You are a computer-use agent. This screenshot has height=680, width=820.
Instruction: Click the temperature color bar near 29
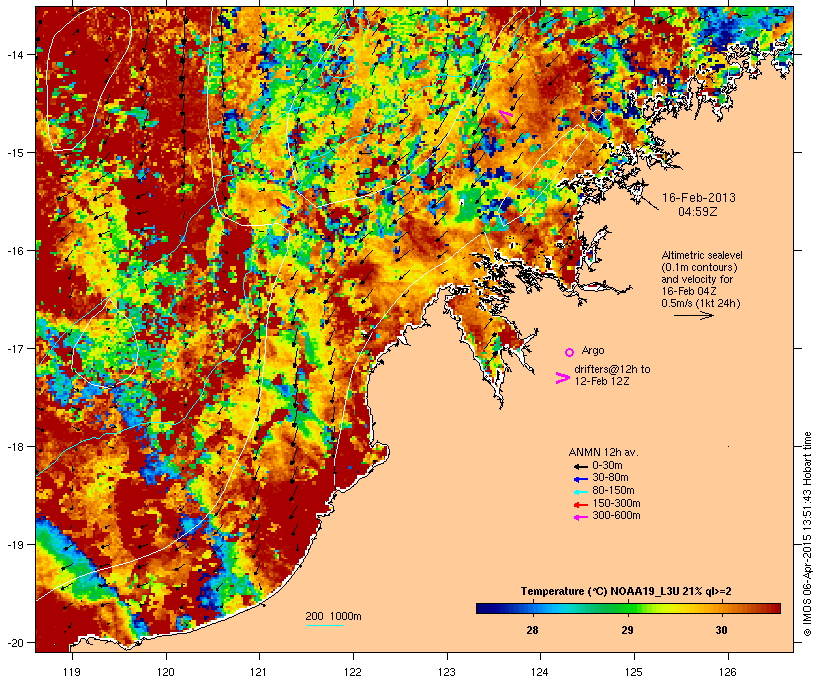pos(627,608)
